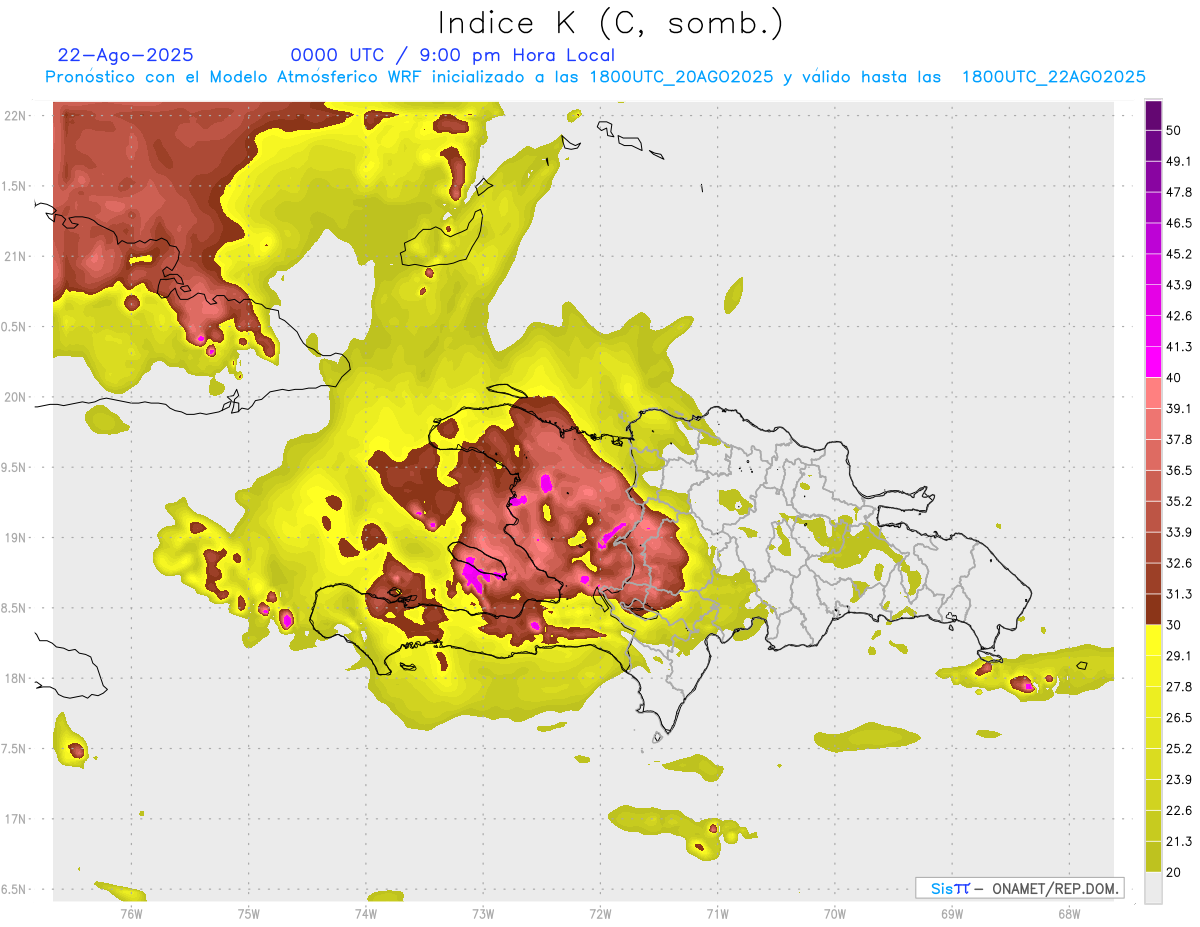Click the "Sistπ - ONAMET/REP.DOM." credit box
1200x927 pixels.
click(1019, 888)
